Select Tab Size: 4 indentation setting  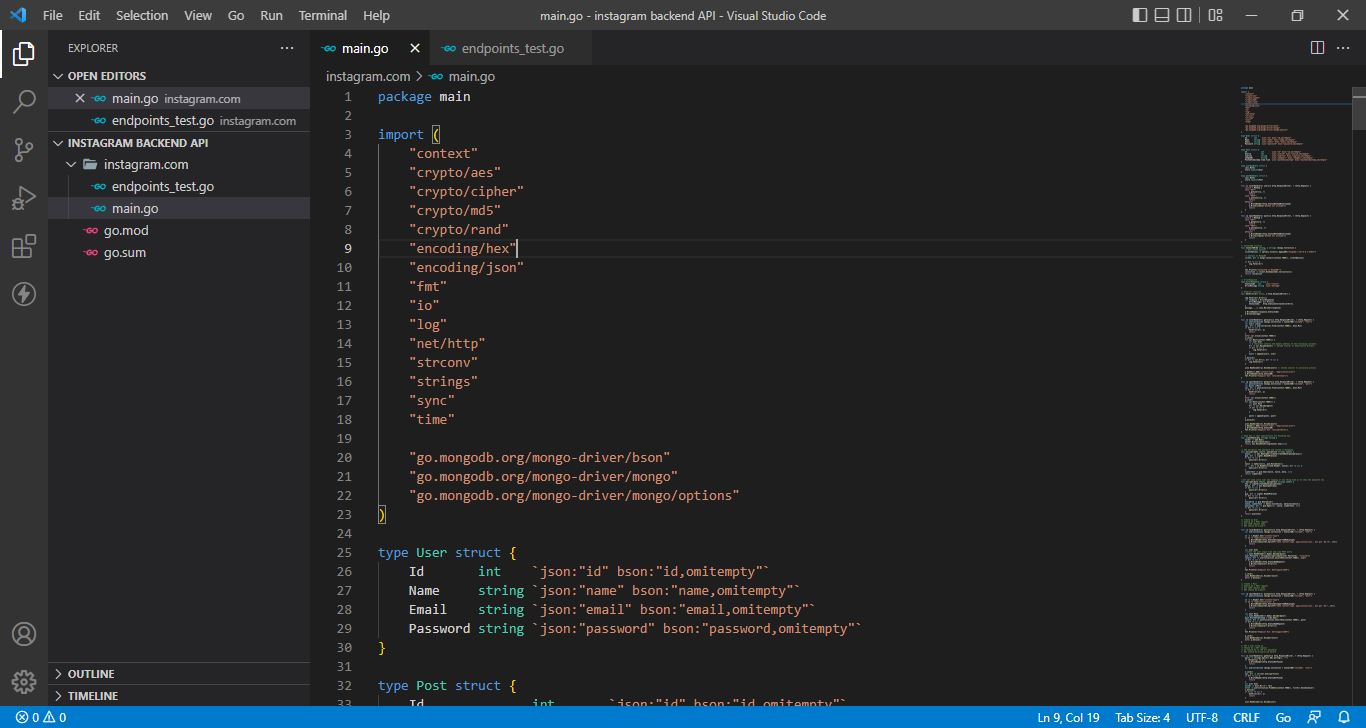(1142, 717)
